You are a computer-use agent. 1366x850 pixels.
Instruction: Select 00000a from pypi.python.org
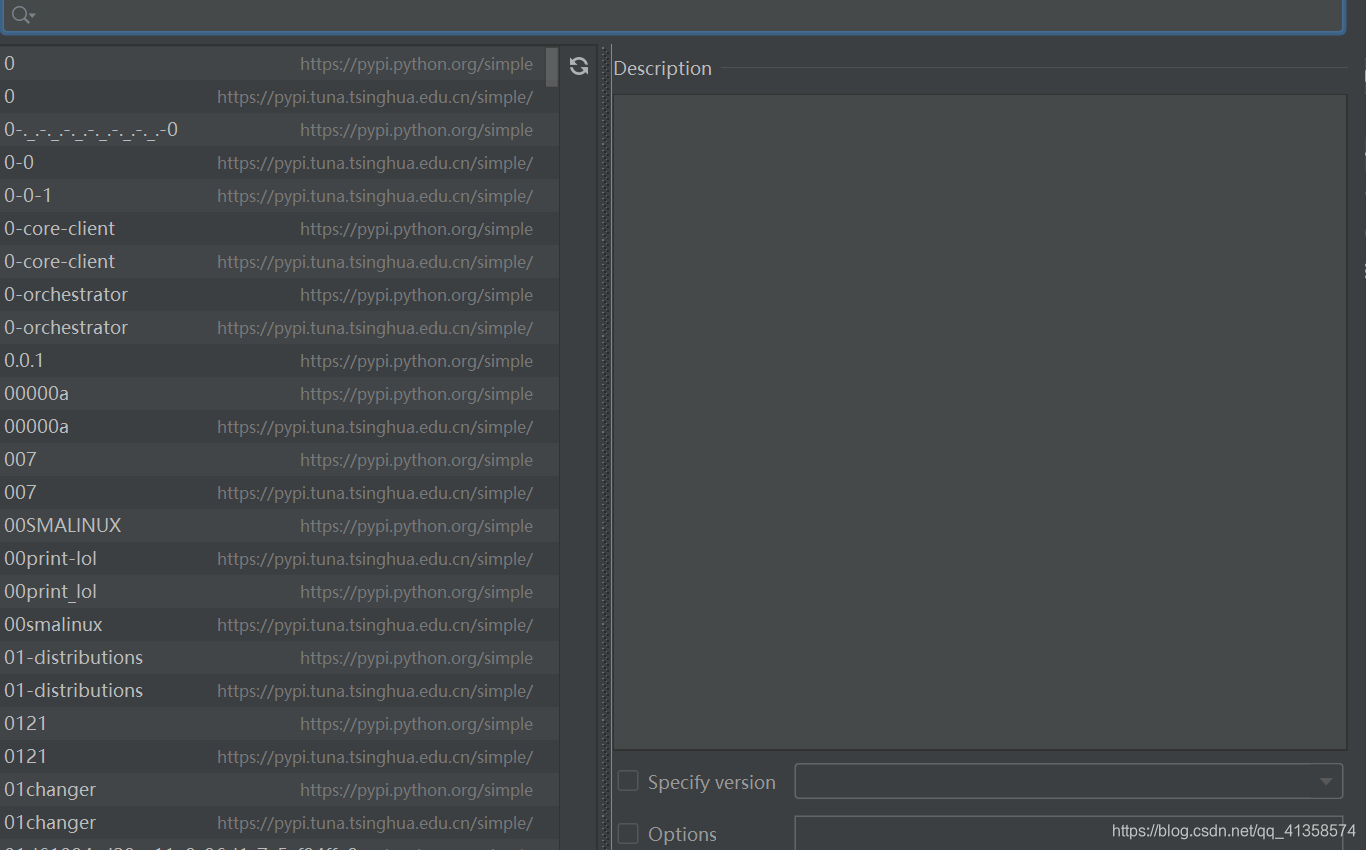pyautogui.click(x=279, y=394)
